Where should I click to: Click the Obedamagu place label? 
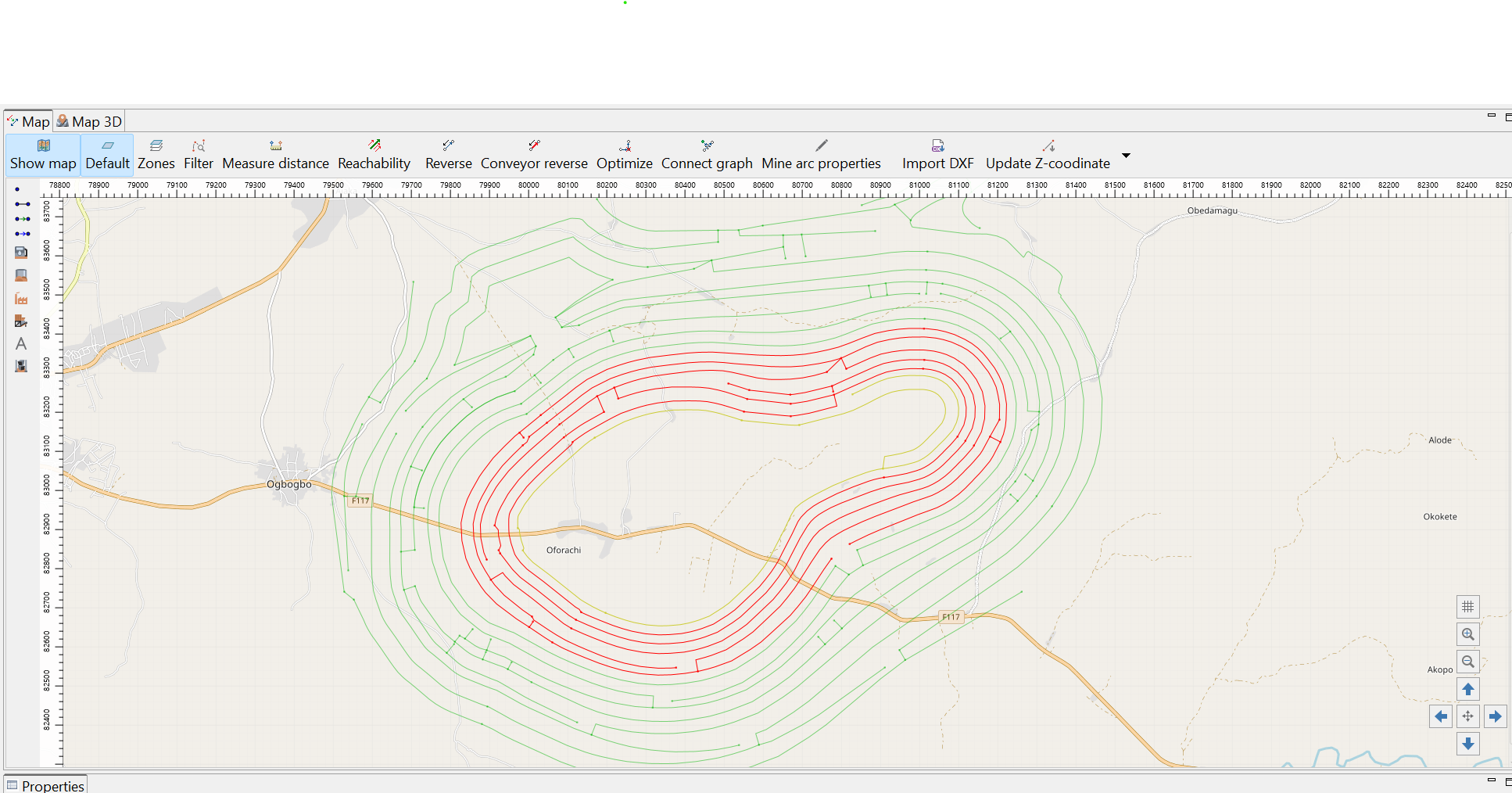tap(1212, 210)
